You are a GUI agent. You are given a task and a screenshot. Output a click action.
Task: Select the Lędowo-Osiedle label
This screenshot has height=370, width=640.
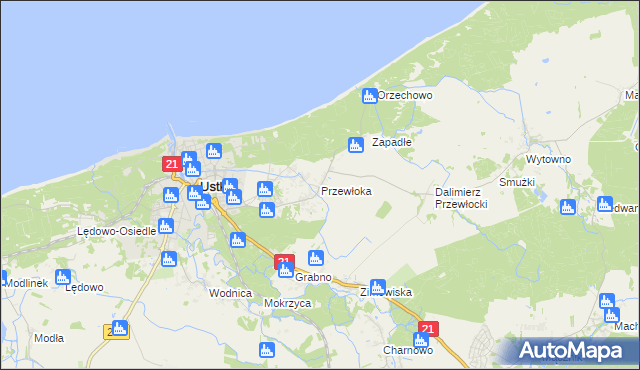point(117,232)
